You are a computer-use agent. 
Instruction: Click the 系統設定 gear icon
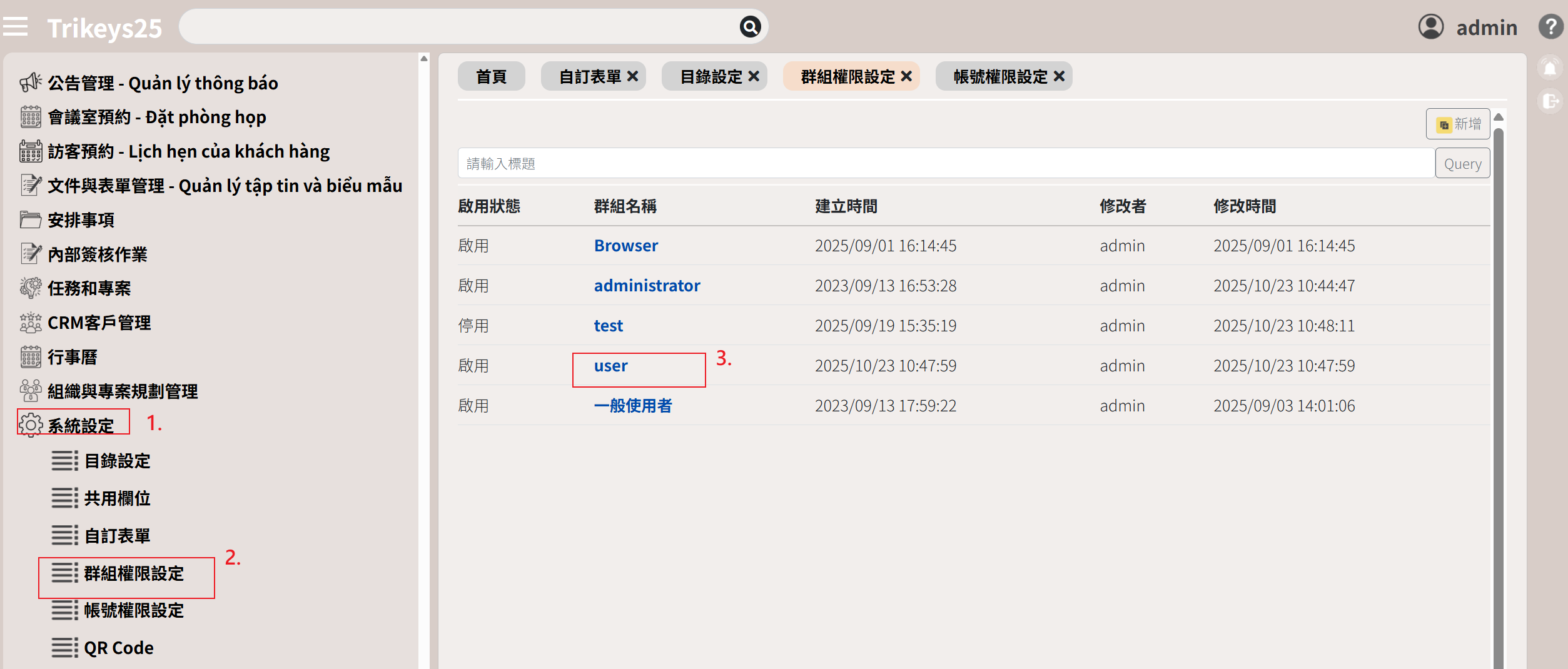30,425
